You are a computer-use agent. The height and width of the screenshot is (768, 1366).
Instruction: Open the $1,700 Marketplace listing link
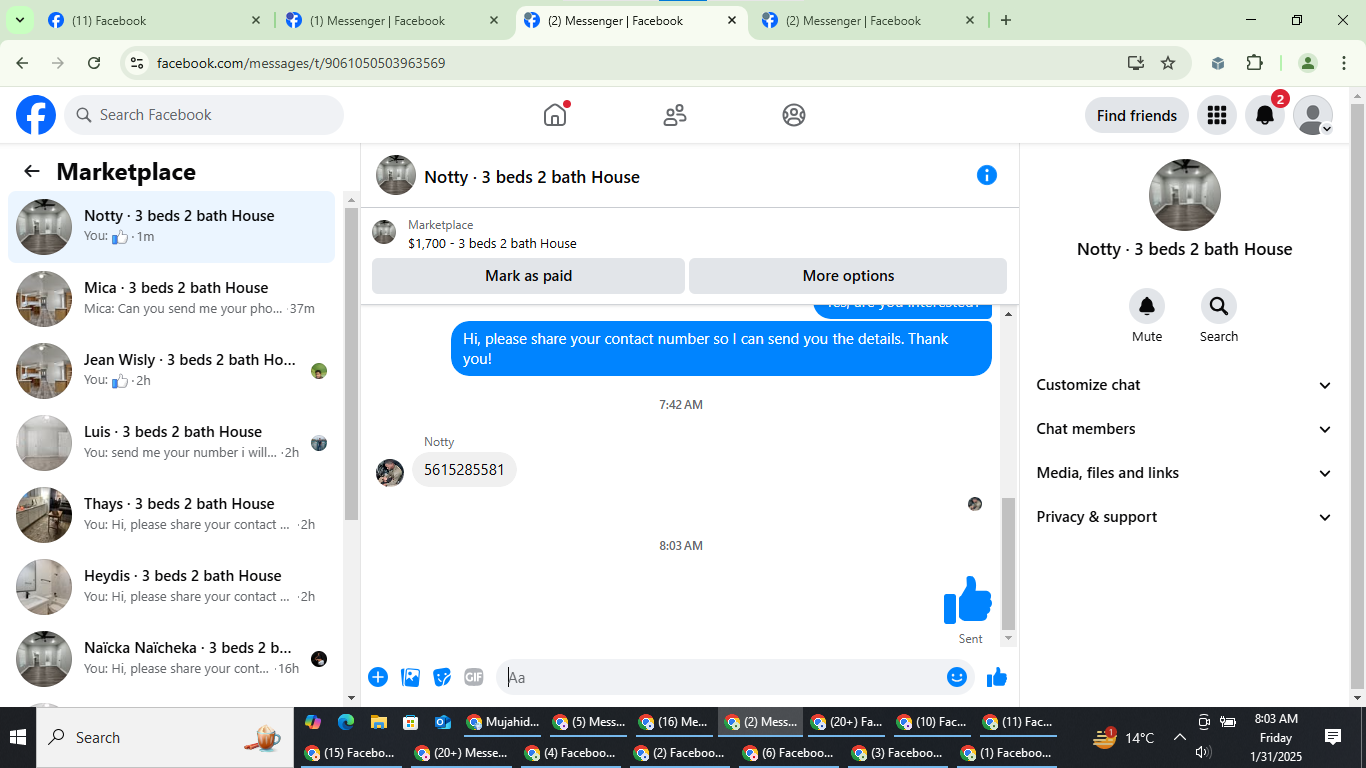coord(492,243)
